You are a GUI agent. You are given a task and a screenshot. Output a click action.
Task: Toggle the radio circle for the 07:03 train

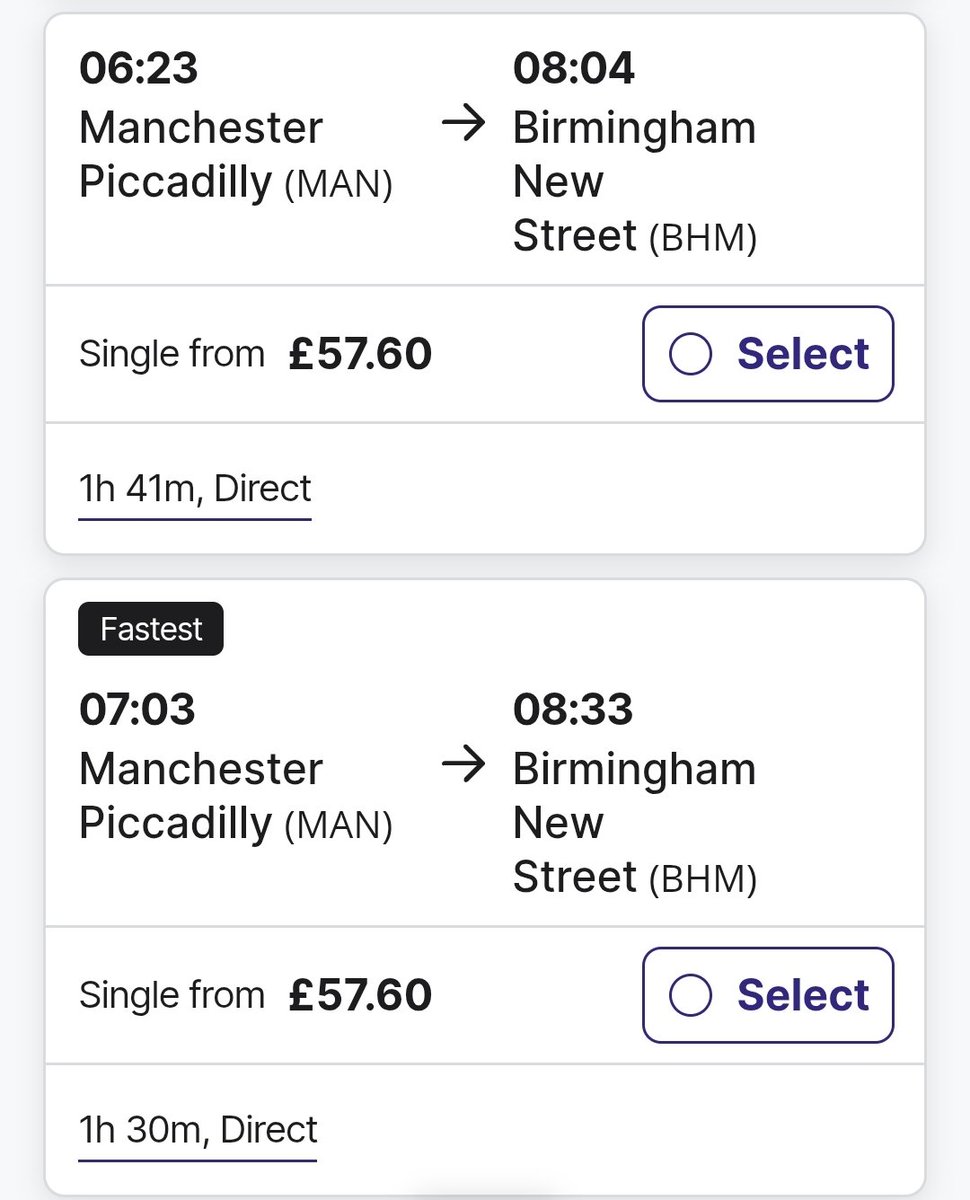tap(690, 995)
